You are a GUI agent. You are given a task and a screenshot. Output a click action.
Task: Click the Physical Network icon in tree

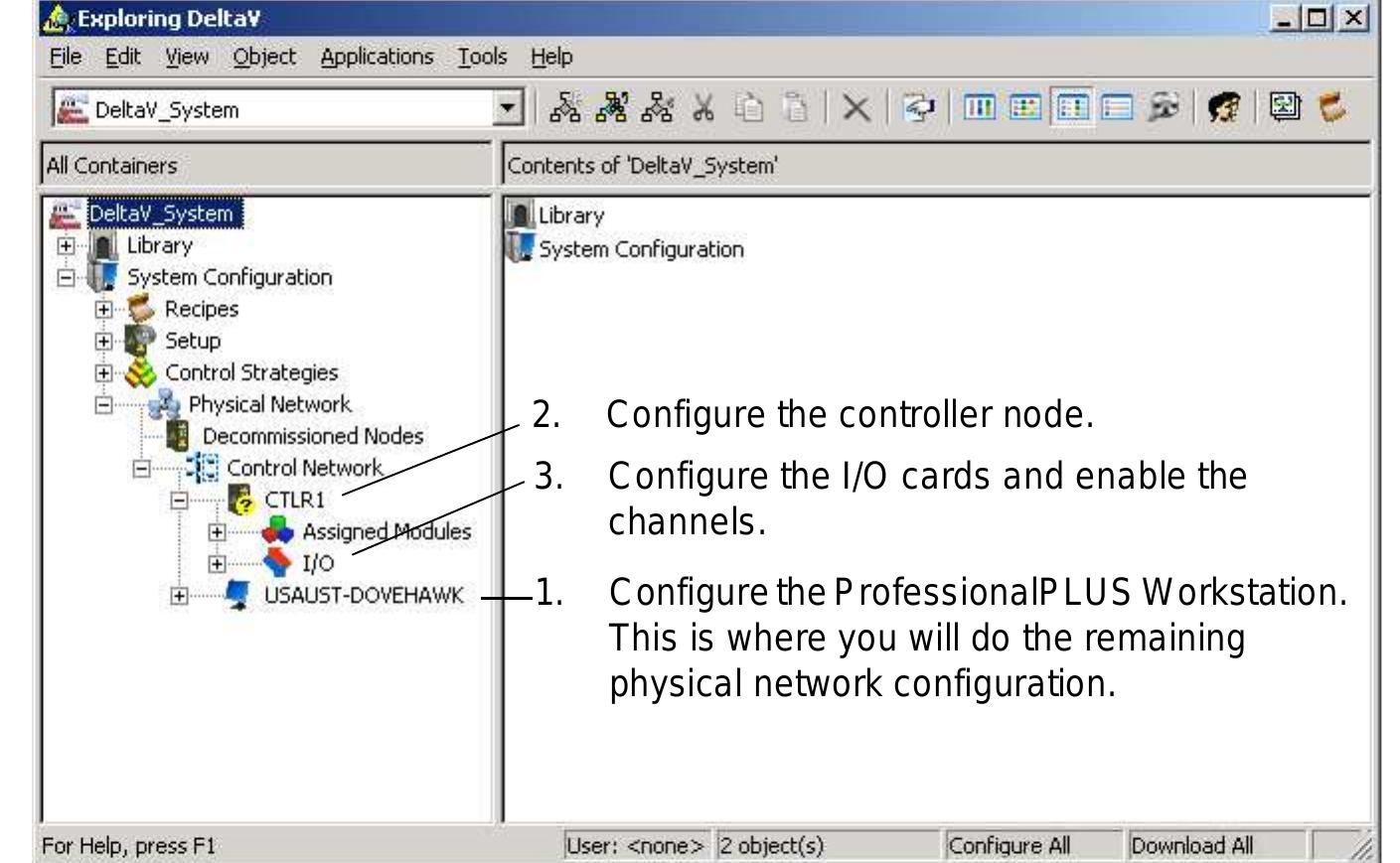[x=164, y=404]
